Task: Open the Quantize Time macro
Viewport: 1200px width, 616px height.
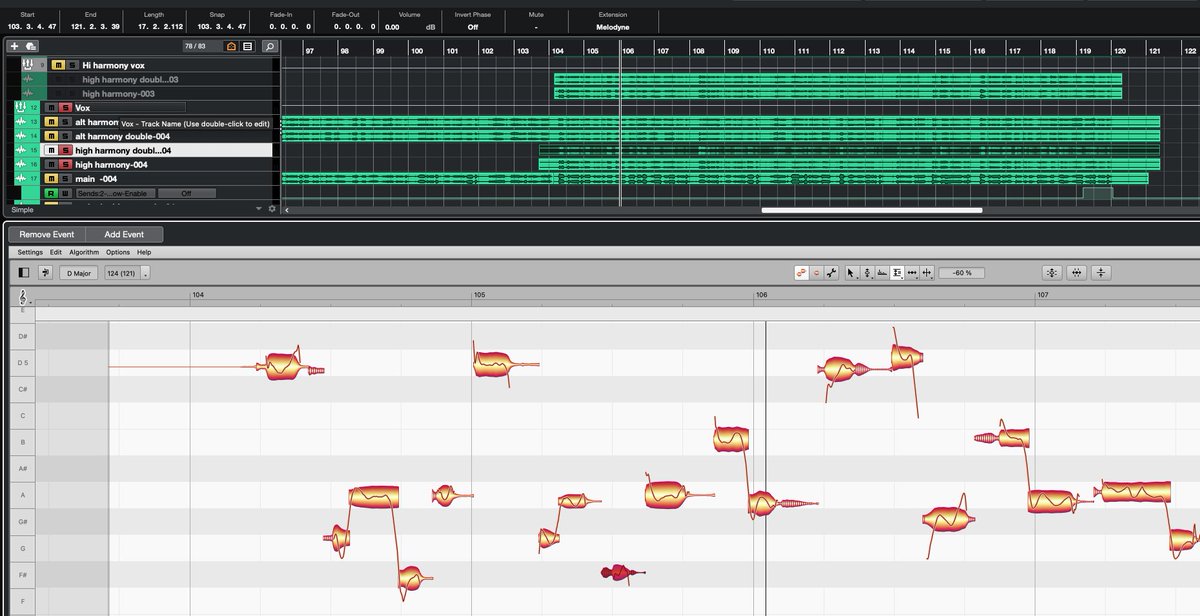Action: (x=1077, y=272)
